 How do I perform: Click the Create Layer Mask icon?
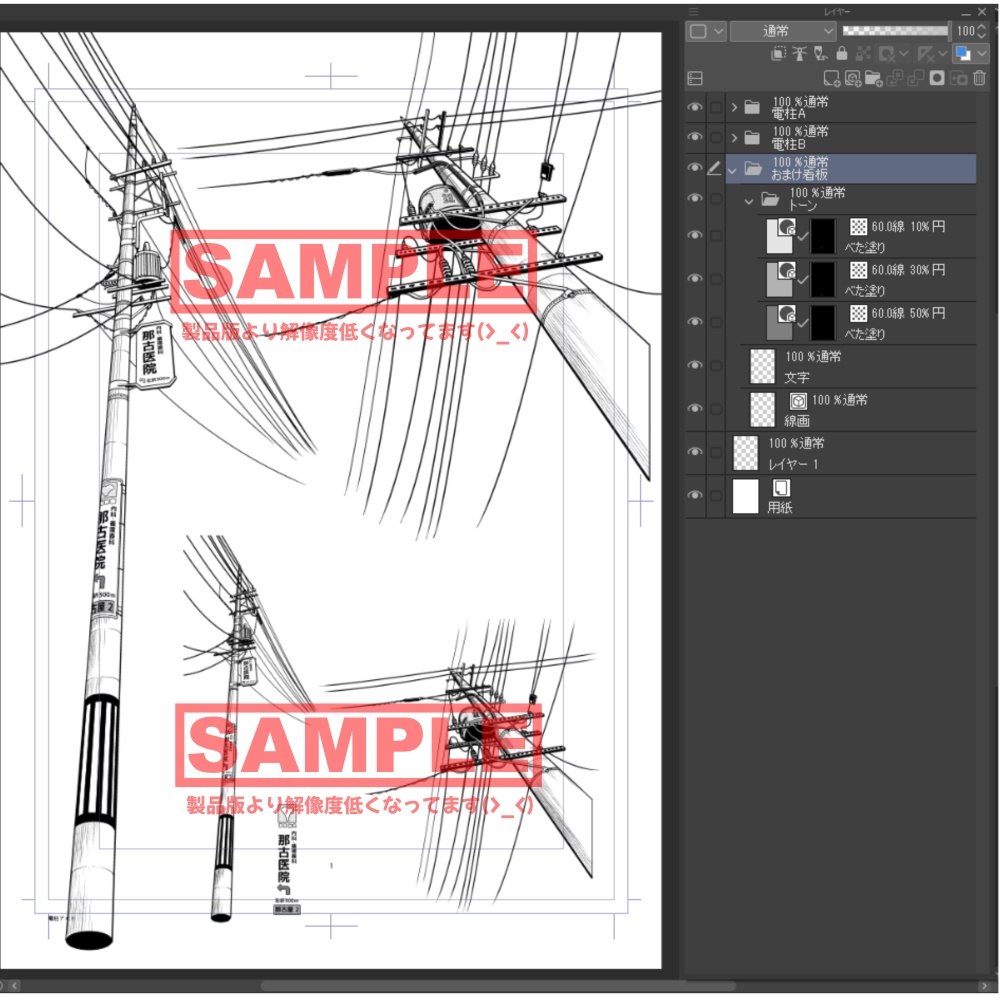(937, 78)
